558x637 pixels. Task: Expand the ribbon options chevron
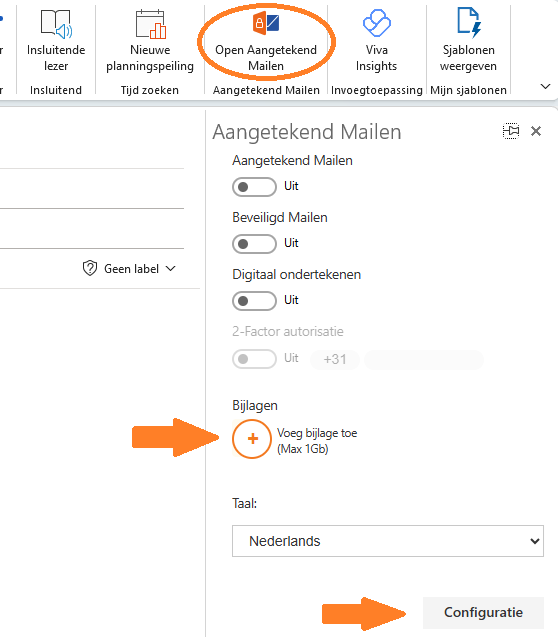click(545, 86)
